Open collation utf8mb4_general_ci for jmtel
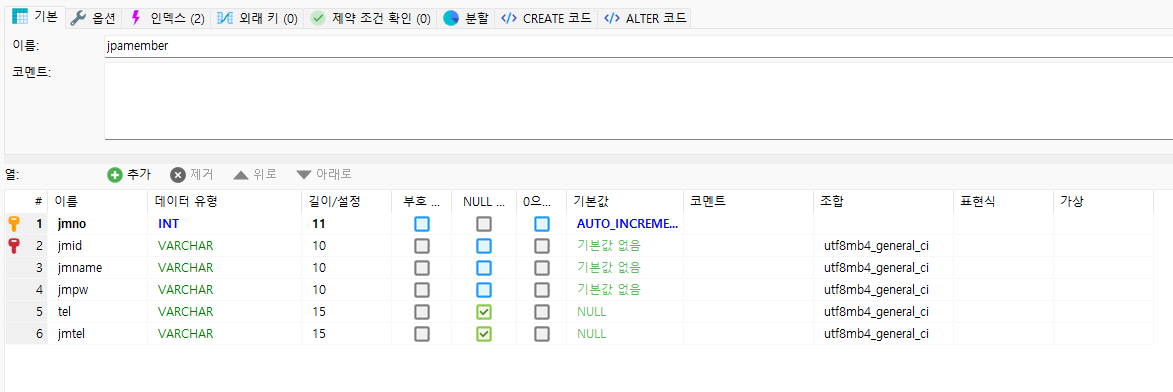This screenshot has width=1173, height=392. 876,334
